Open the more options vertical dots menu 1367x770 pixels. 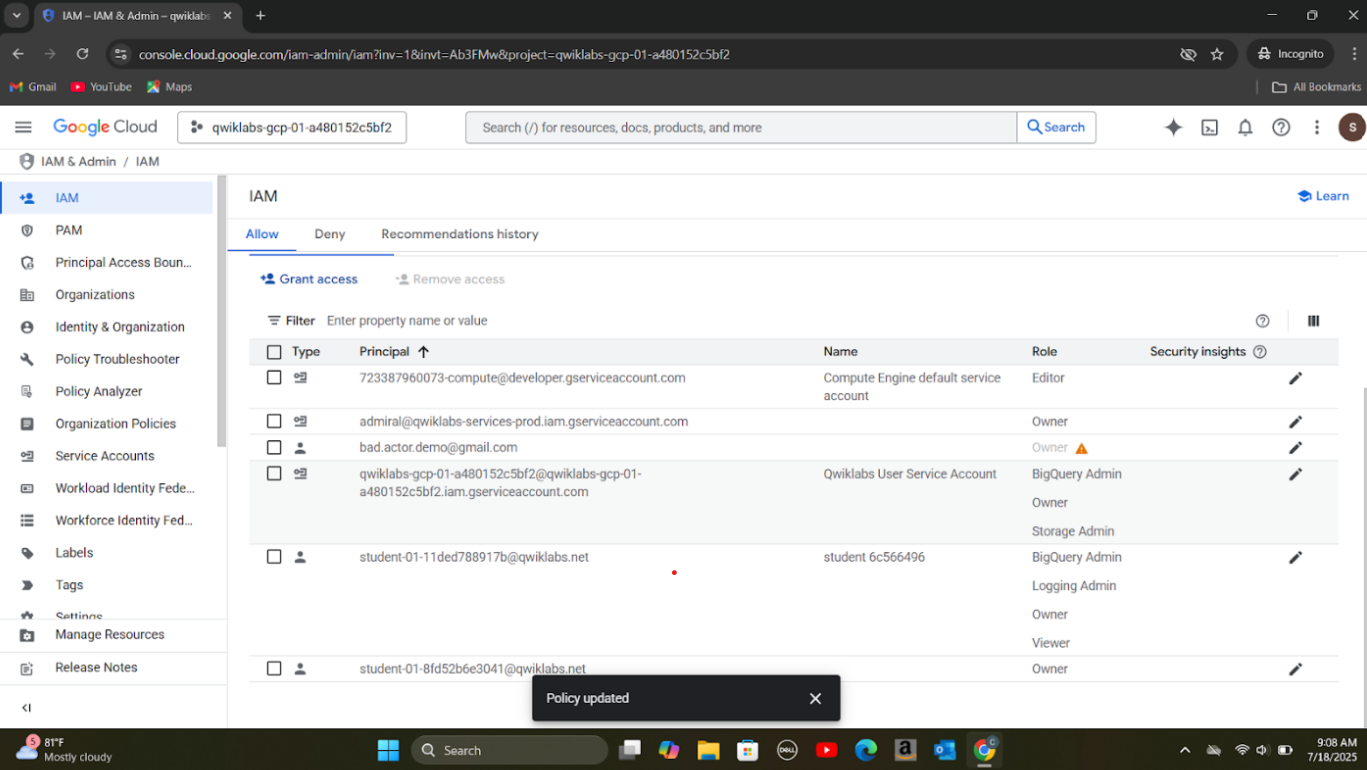[x=1317, y=127]
